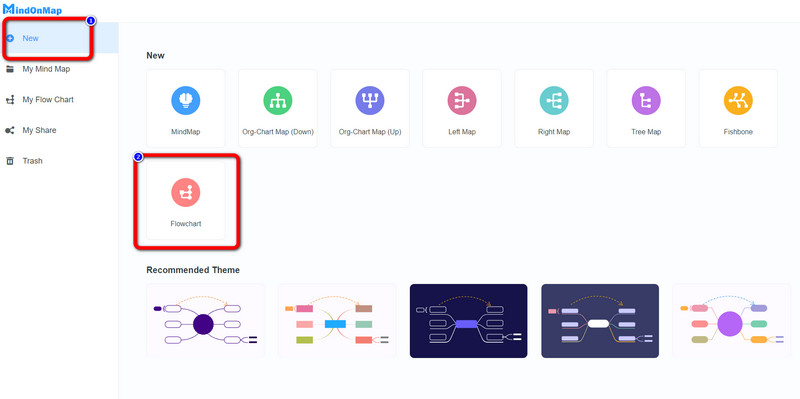Select the Right Map icon
This screenshot has width=800, height=399.
[x=554, y=100]
